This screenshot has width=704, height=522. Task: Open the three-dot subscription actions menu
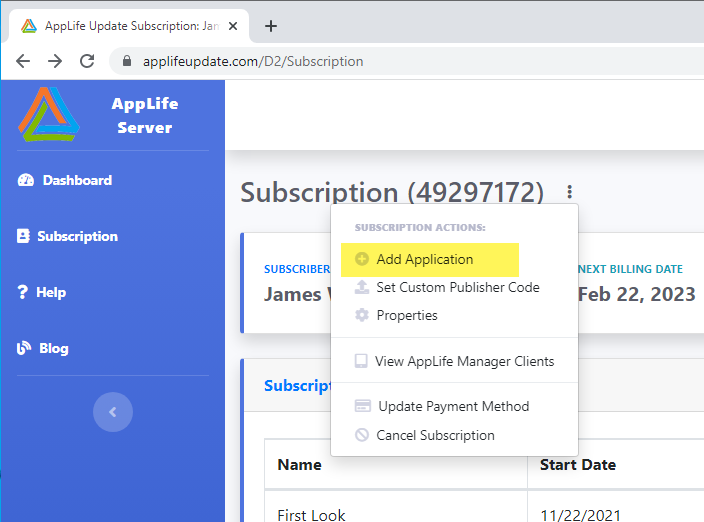click(569, 192)
